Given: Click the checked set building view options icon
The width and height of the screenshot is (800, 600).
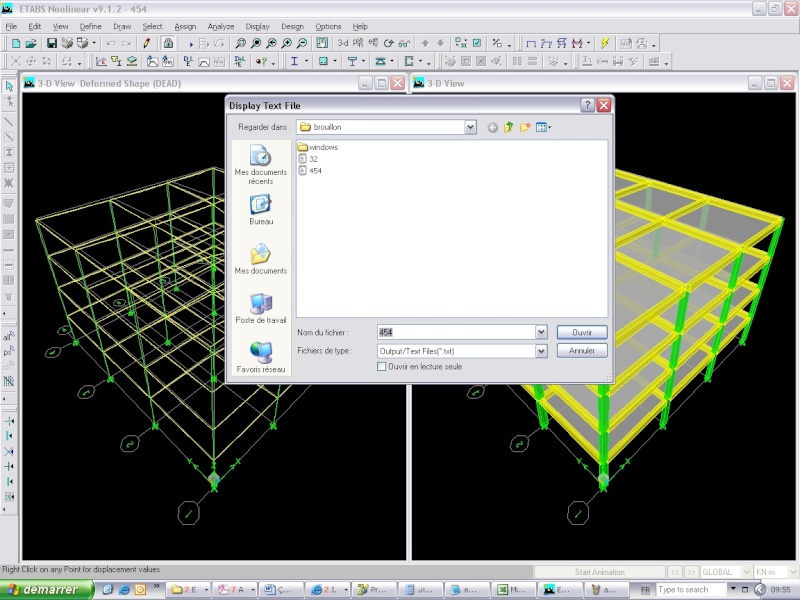Looking at the screenshot, I should (x=477, y=44).
